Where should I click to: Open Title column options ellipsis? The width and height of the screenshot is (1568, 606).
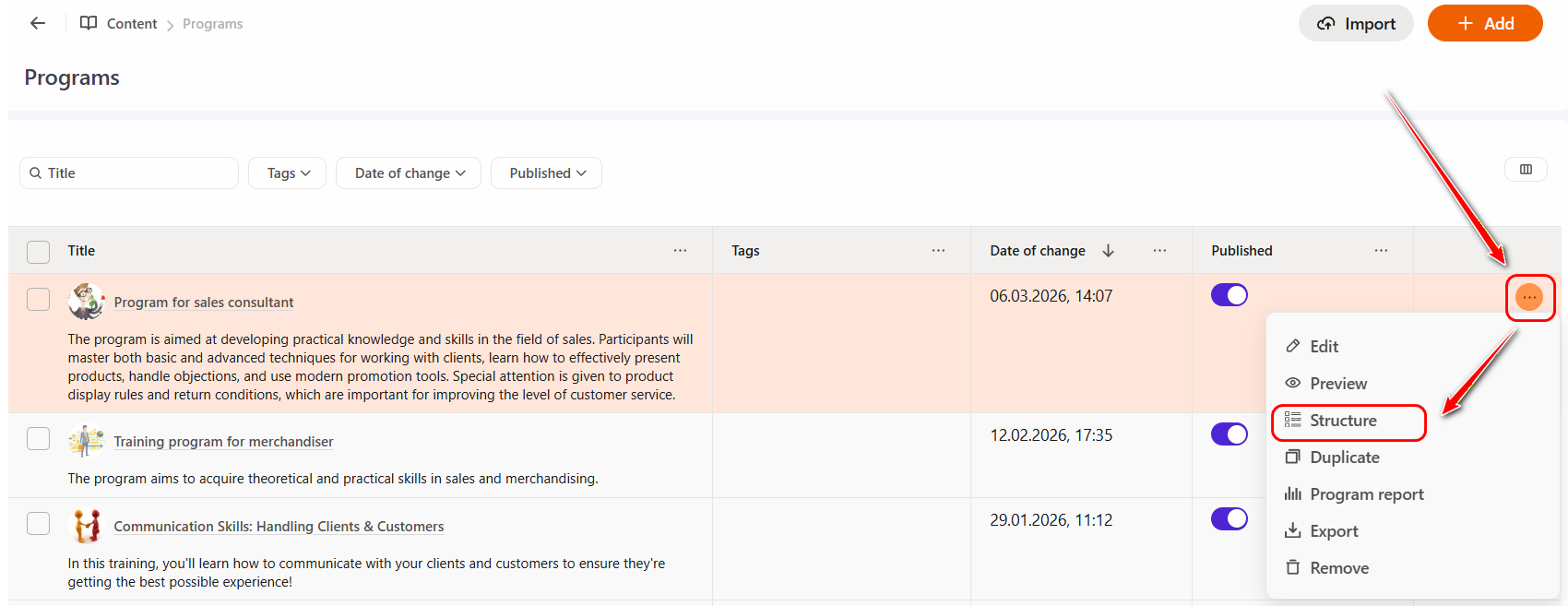click(680, 251)
